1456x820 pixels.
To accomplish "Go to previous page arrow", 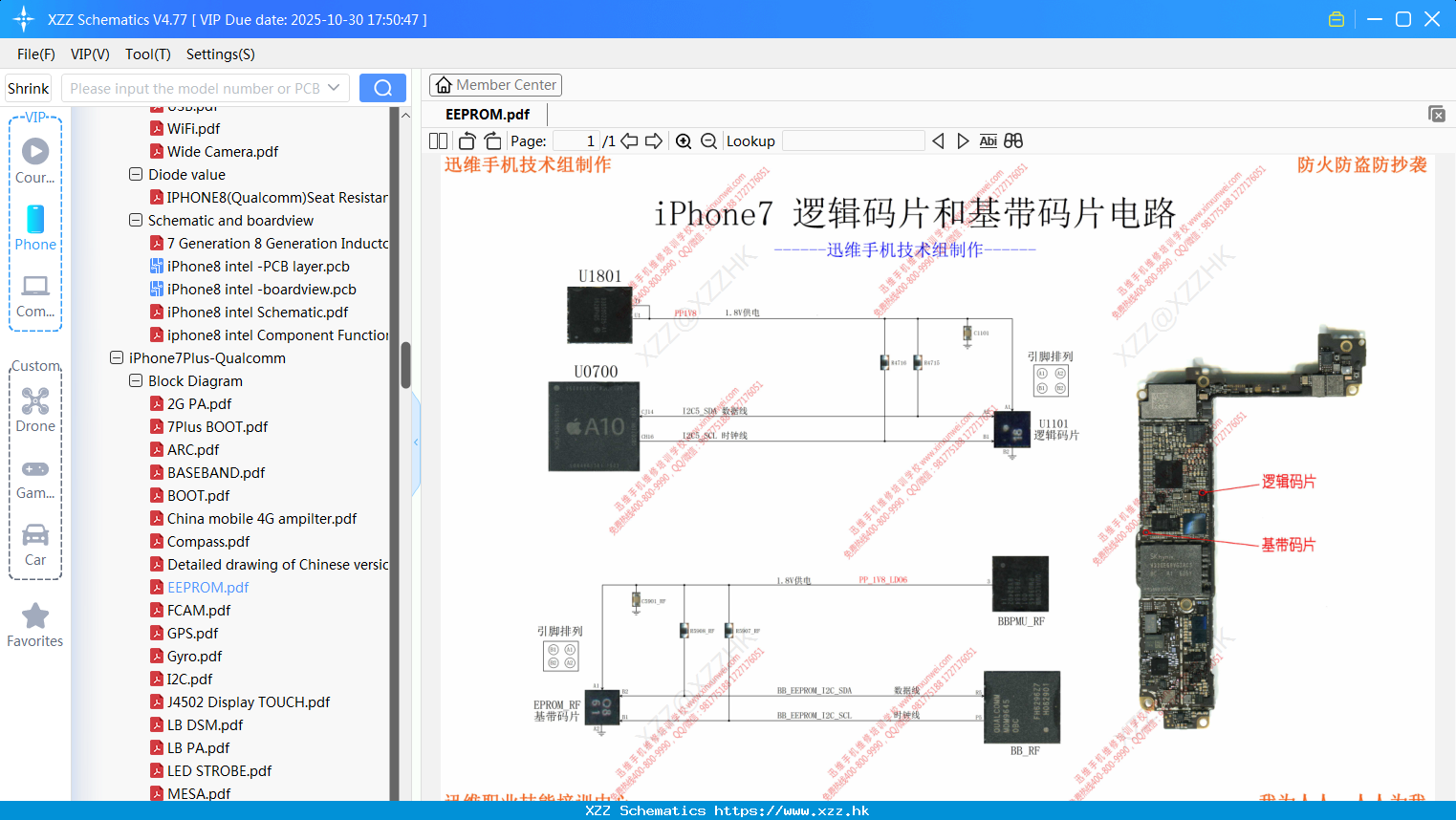I will 629,140.
